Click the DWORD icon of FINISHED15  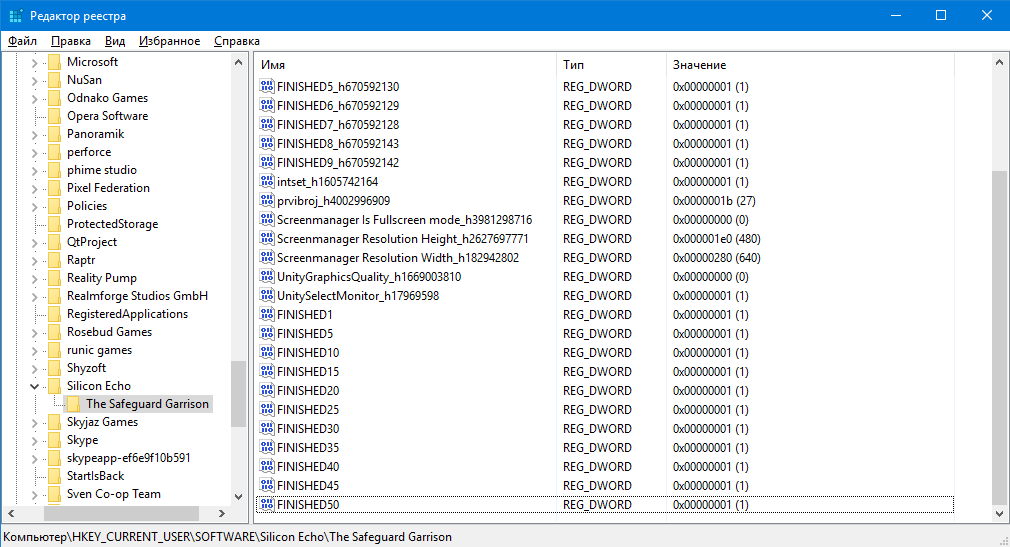coord(267,370)
